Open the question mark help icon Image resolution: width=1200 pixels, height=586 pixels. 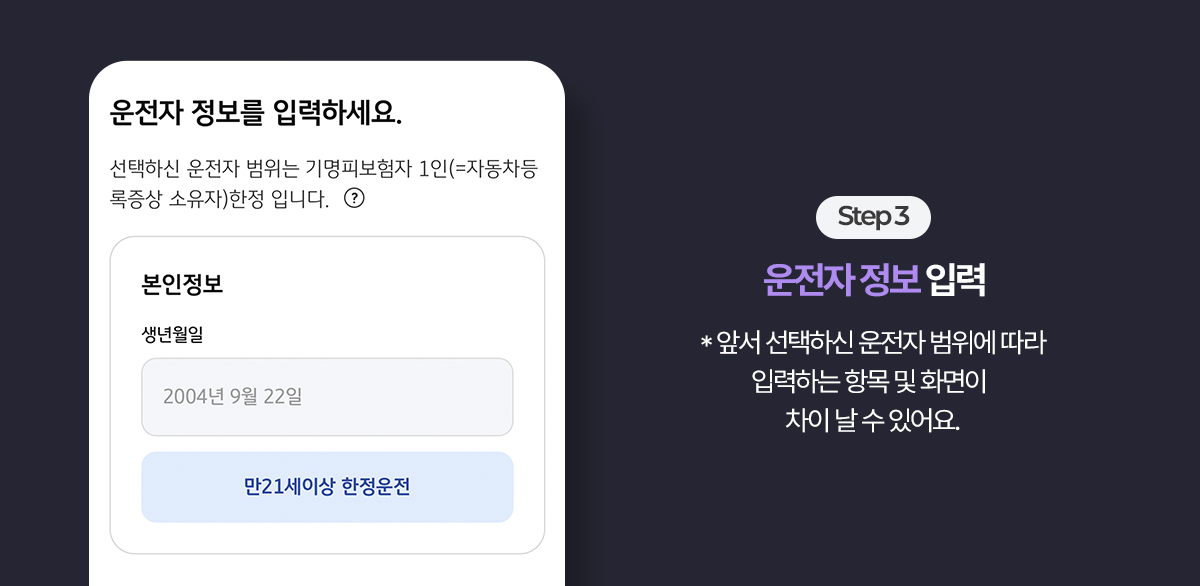point(354,198)
